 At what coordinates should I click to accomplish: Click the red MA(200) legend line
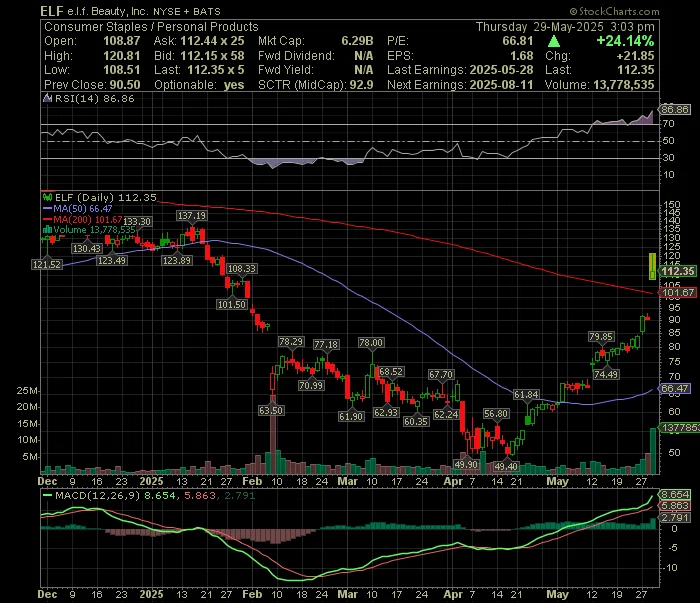tap(47, 220)
